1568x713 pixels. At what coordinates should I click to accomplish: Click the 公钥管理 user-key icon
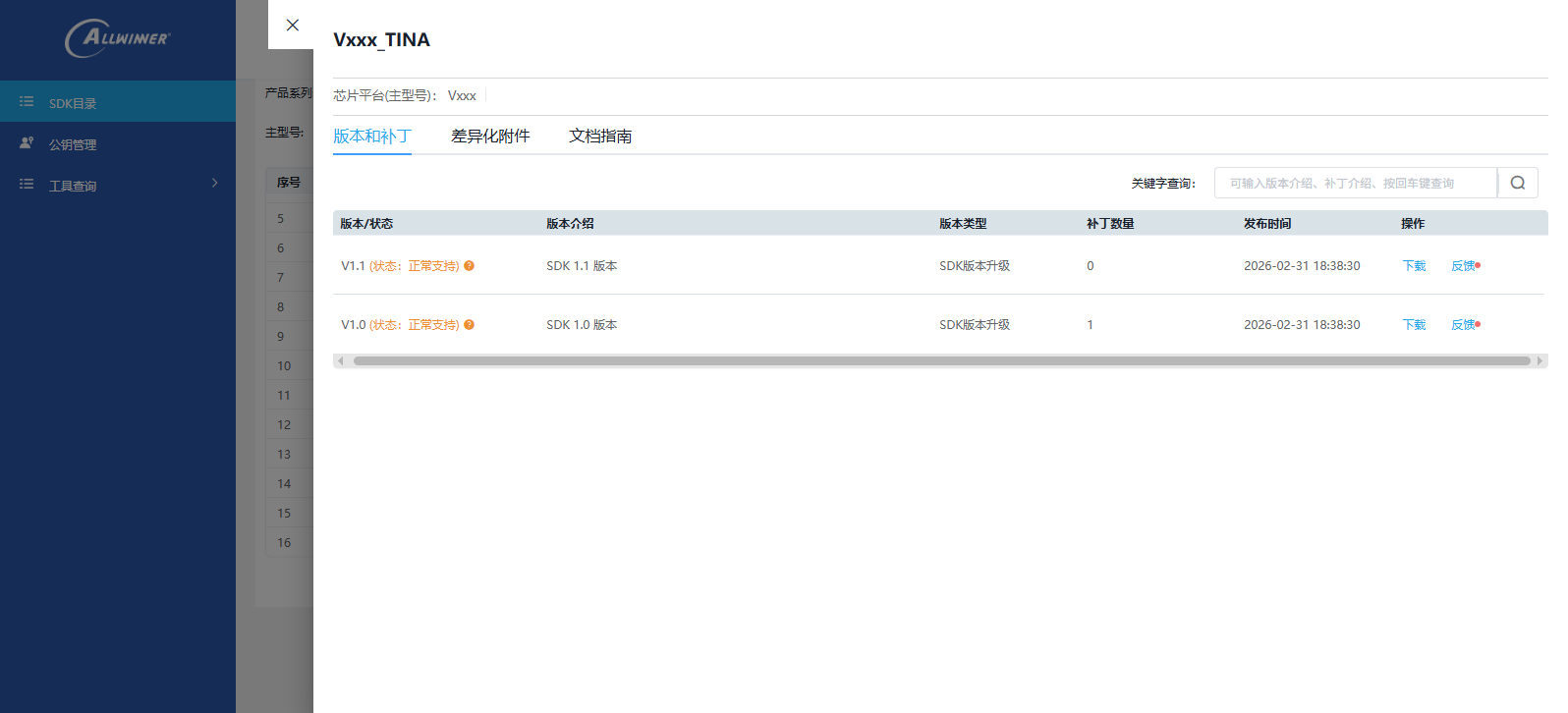point(27,143)
